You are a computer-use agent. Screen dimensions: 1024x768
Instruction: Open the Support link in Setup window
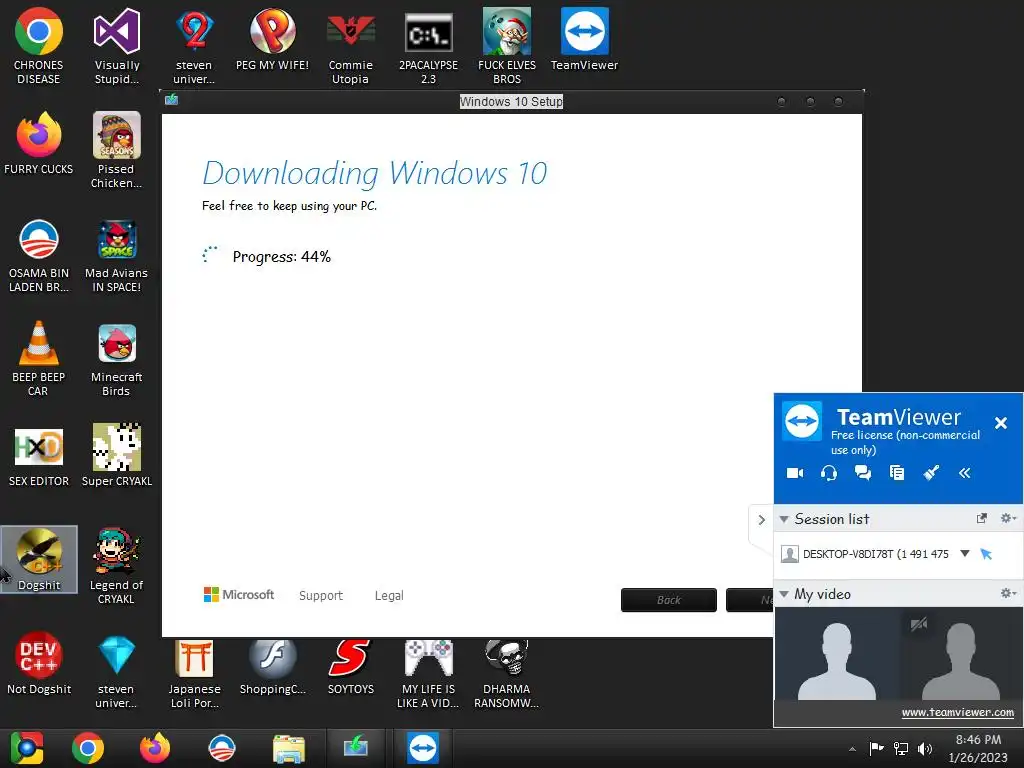tap(321, 596)
